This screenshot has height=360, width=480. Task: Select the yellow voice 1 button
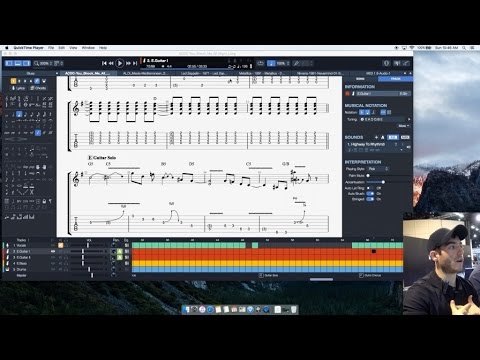point(13,81)
